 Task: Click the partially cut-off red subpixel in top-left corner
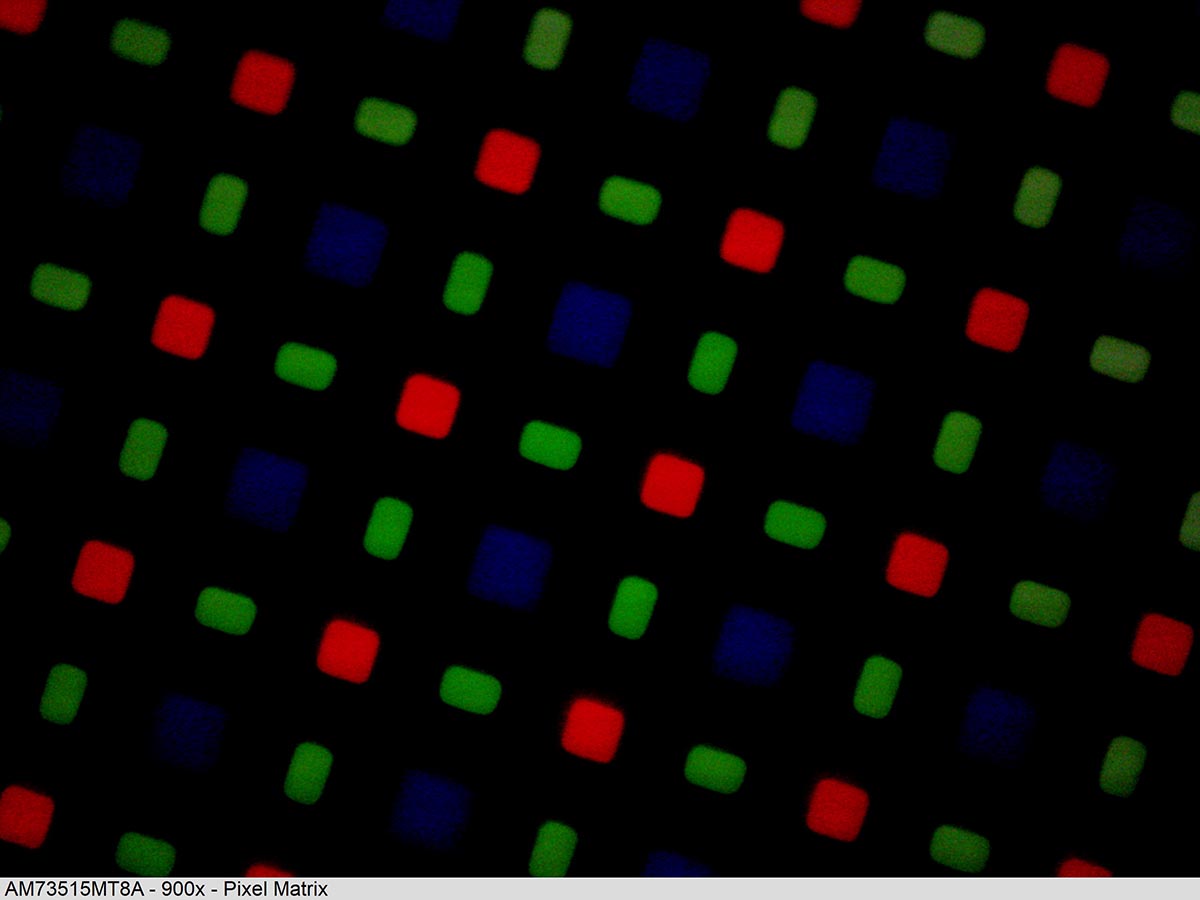pos(20,13)
